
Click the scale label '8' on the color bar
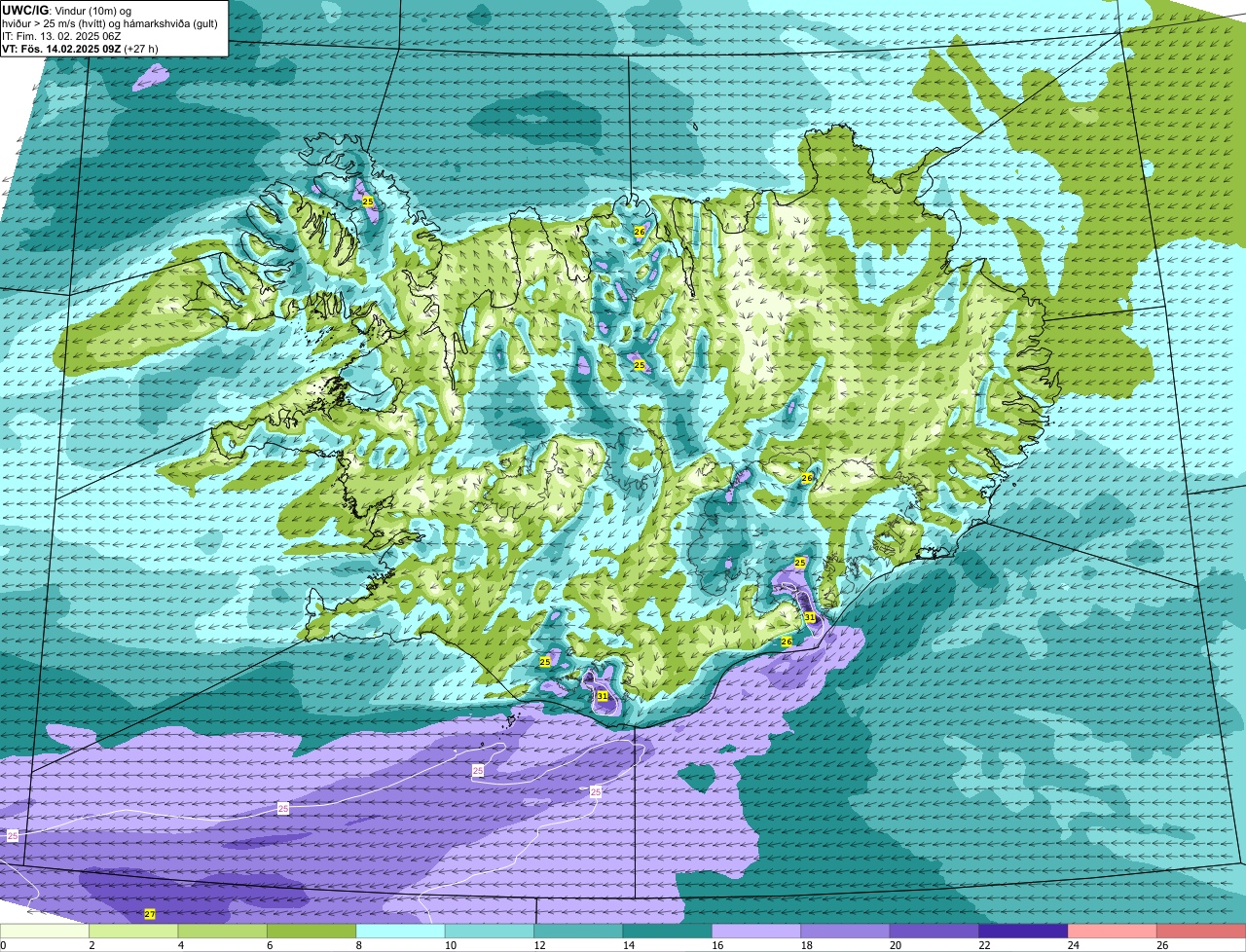360,945
